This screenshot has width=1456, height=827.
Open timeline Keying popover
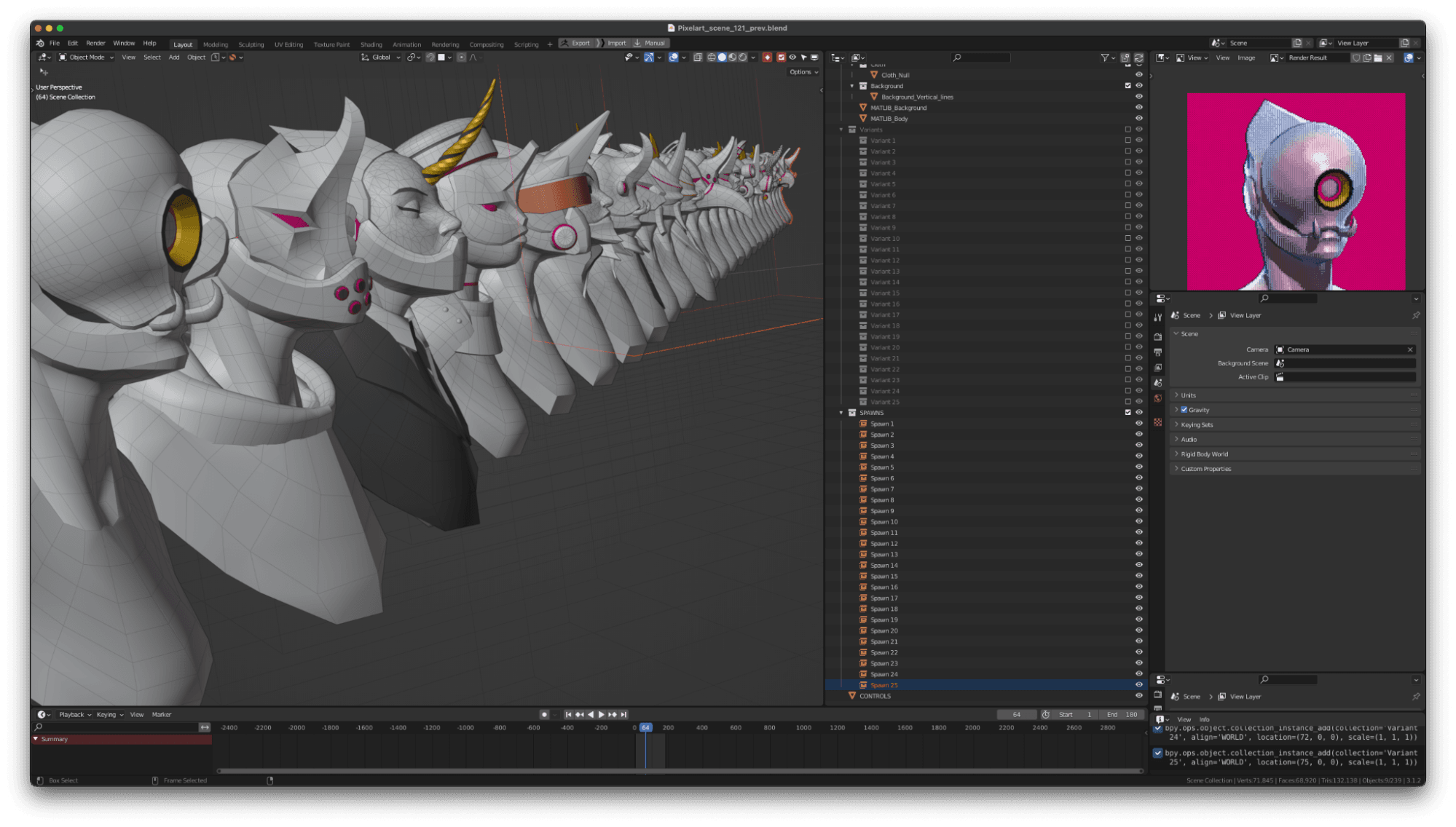[109, 715]
